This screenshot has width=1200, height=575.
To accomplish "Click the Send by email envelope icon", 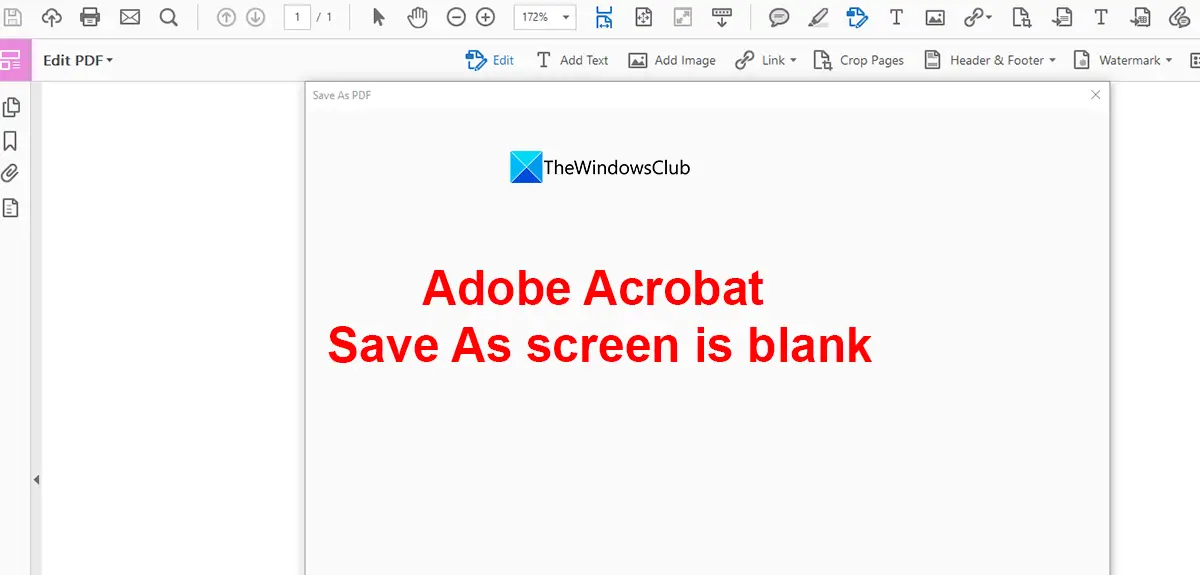I will [x=129, y=17].
